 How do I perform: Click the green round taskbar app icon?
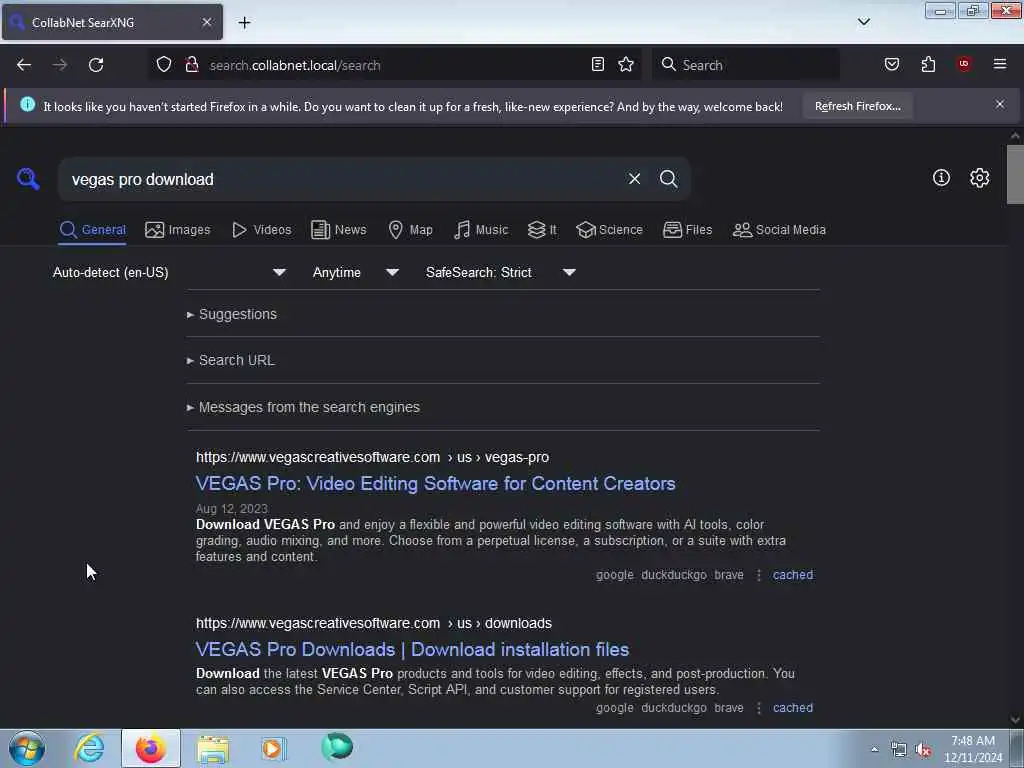[x=337, y=747]
